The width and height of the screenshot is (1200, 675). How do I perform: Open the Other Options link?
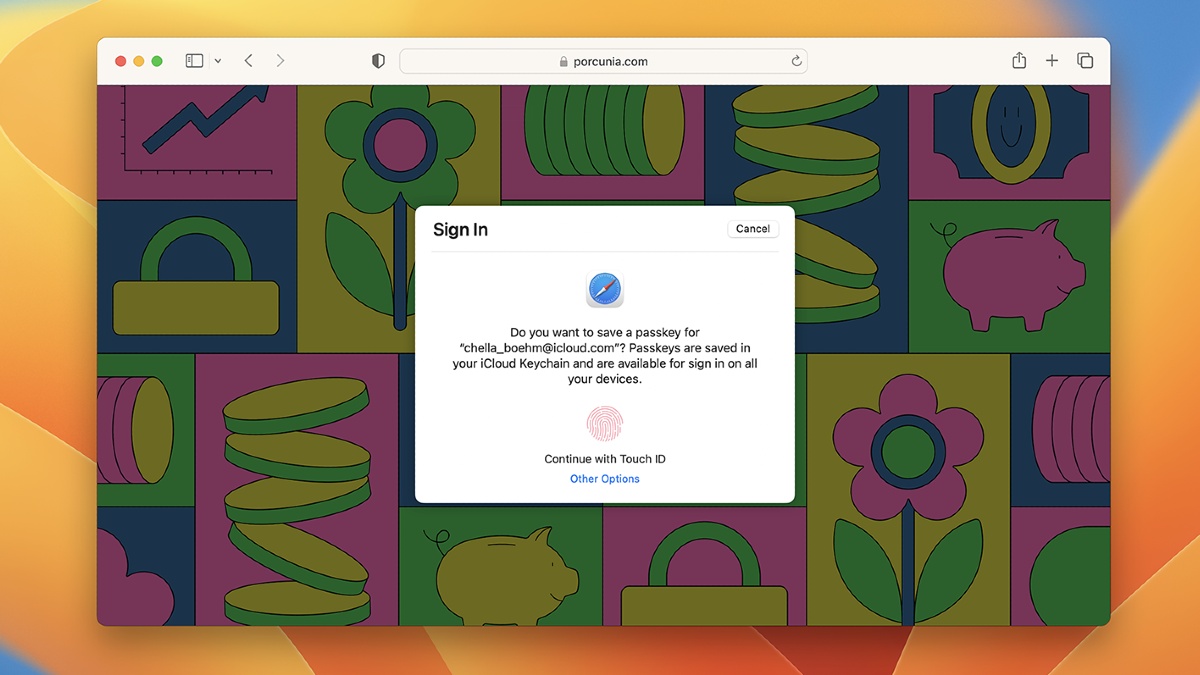[x=605, y=479]
